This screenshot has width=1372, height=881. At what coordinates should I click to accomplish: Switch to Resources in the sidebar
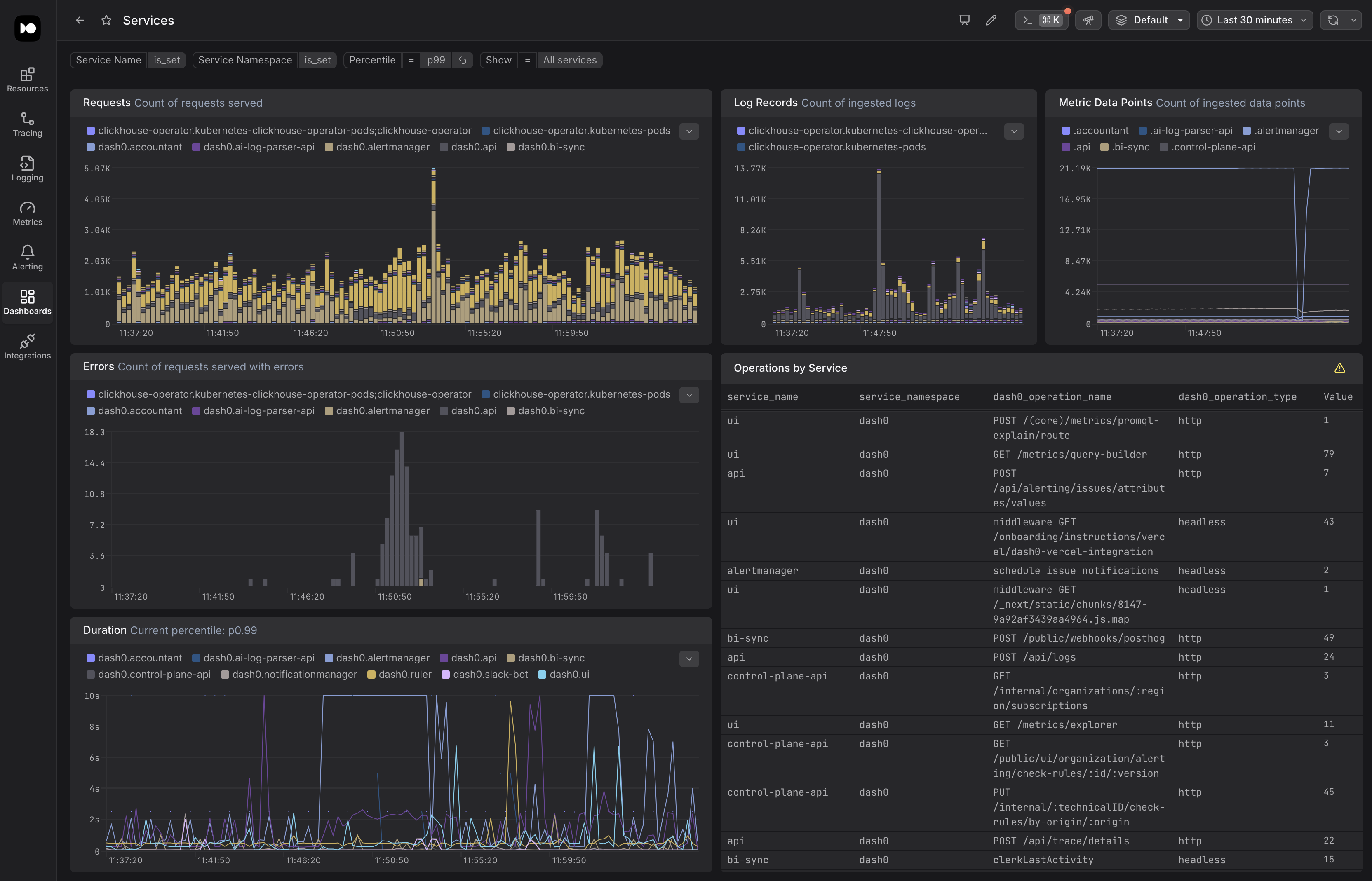point(28,80)
